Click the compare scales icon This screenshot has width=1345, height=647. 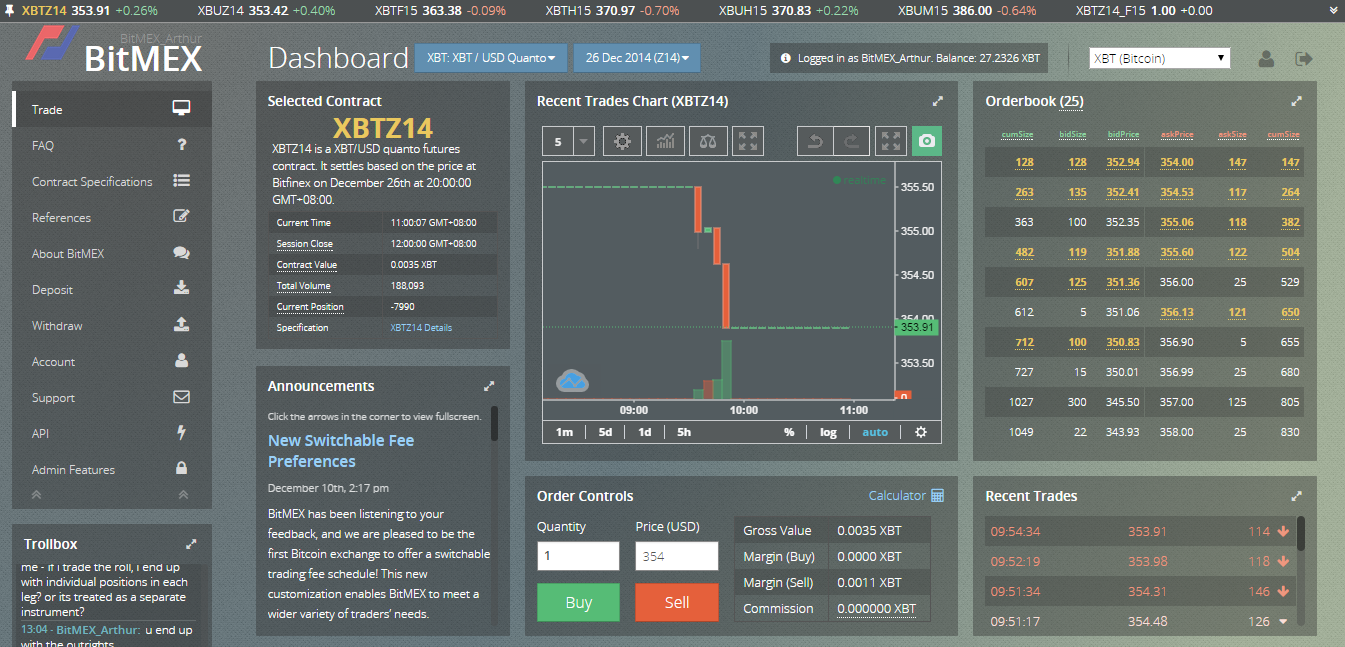[x=708, y=141]
